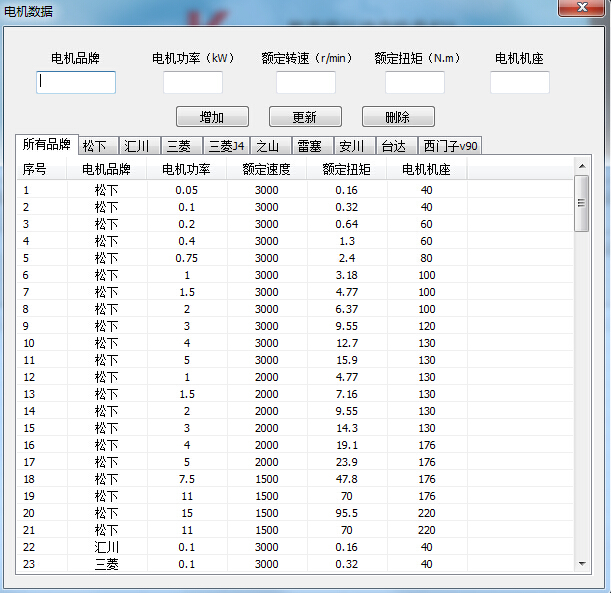
Task: Click the 电机机座 input field
Action: (520, 82)
